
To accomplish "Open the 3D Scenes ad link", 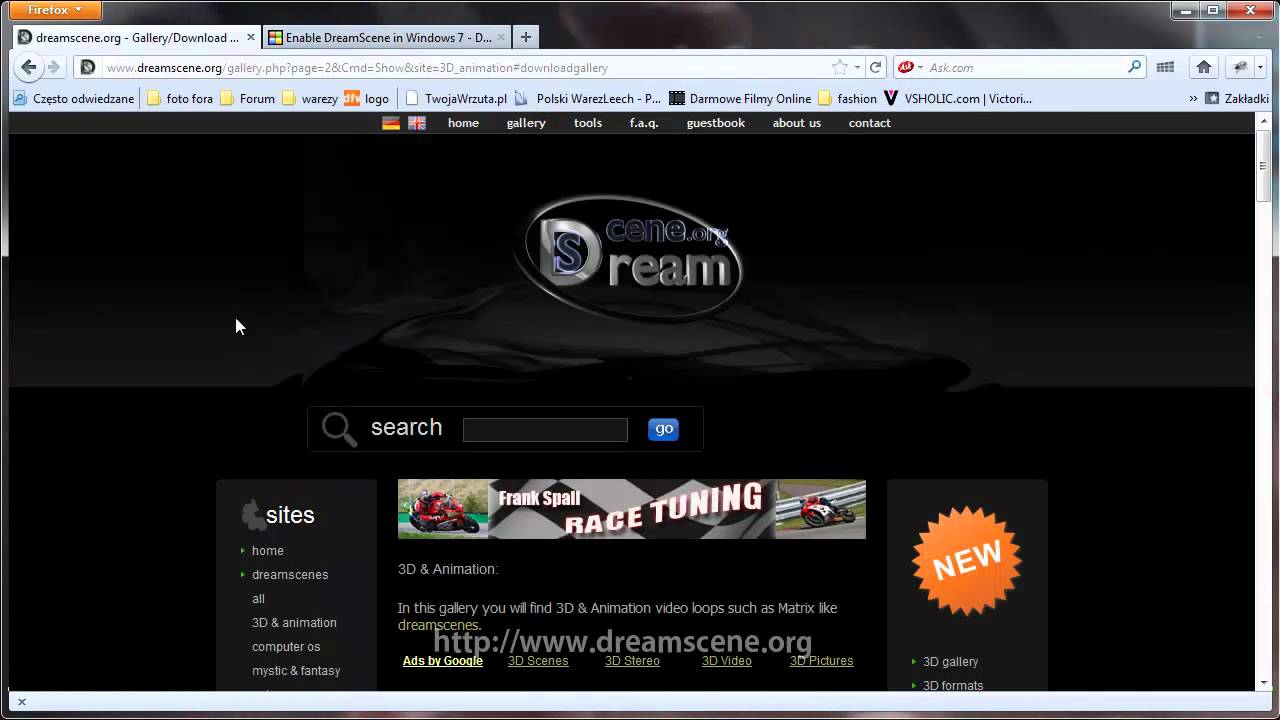I will pyautogui.click(x=538, y=661).
